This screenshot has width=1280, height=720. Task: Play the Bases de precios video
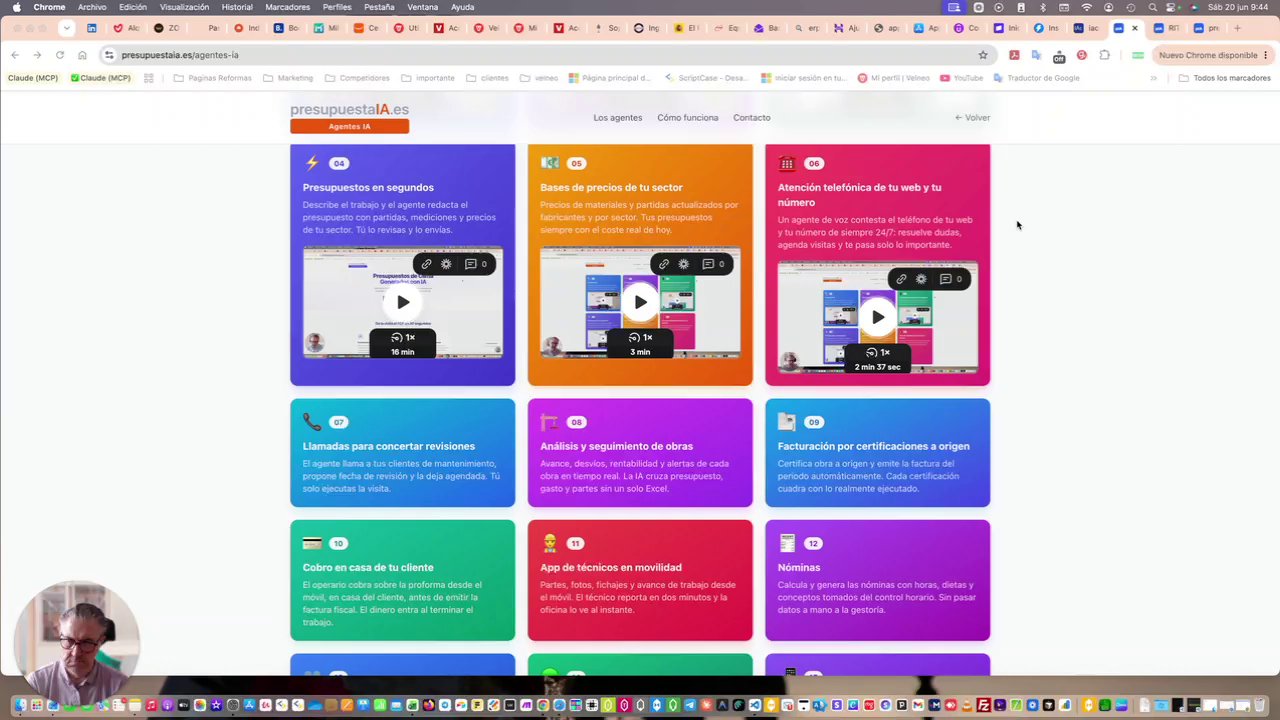click(x=640, y=302)
